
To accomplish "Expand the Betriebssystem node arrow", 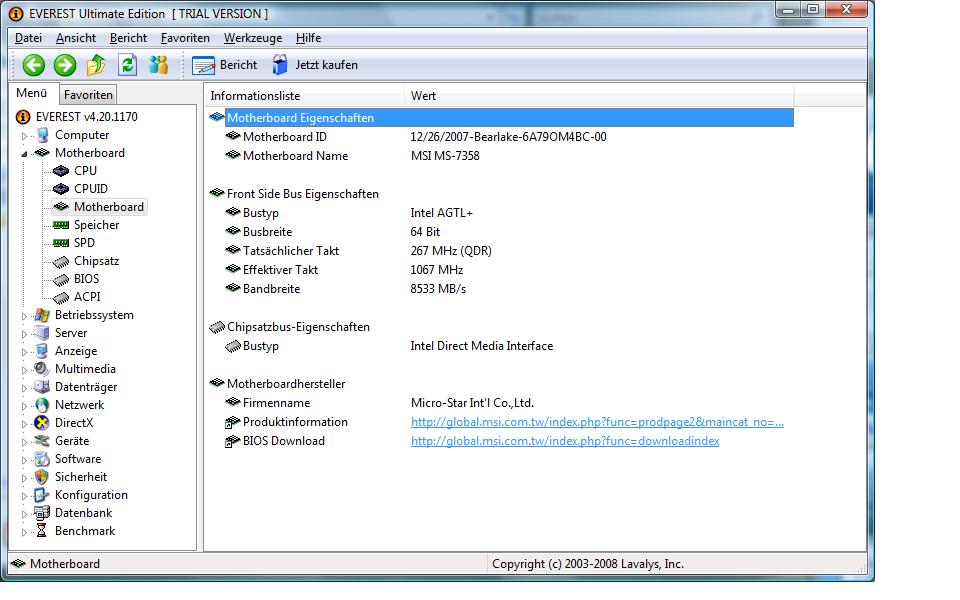I will (x=24, y=316).
